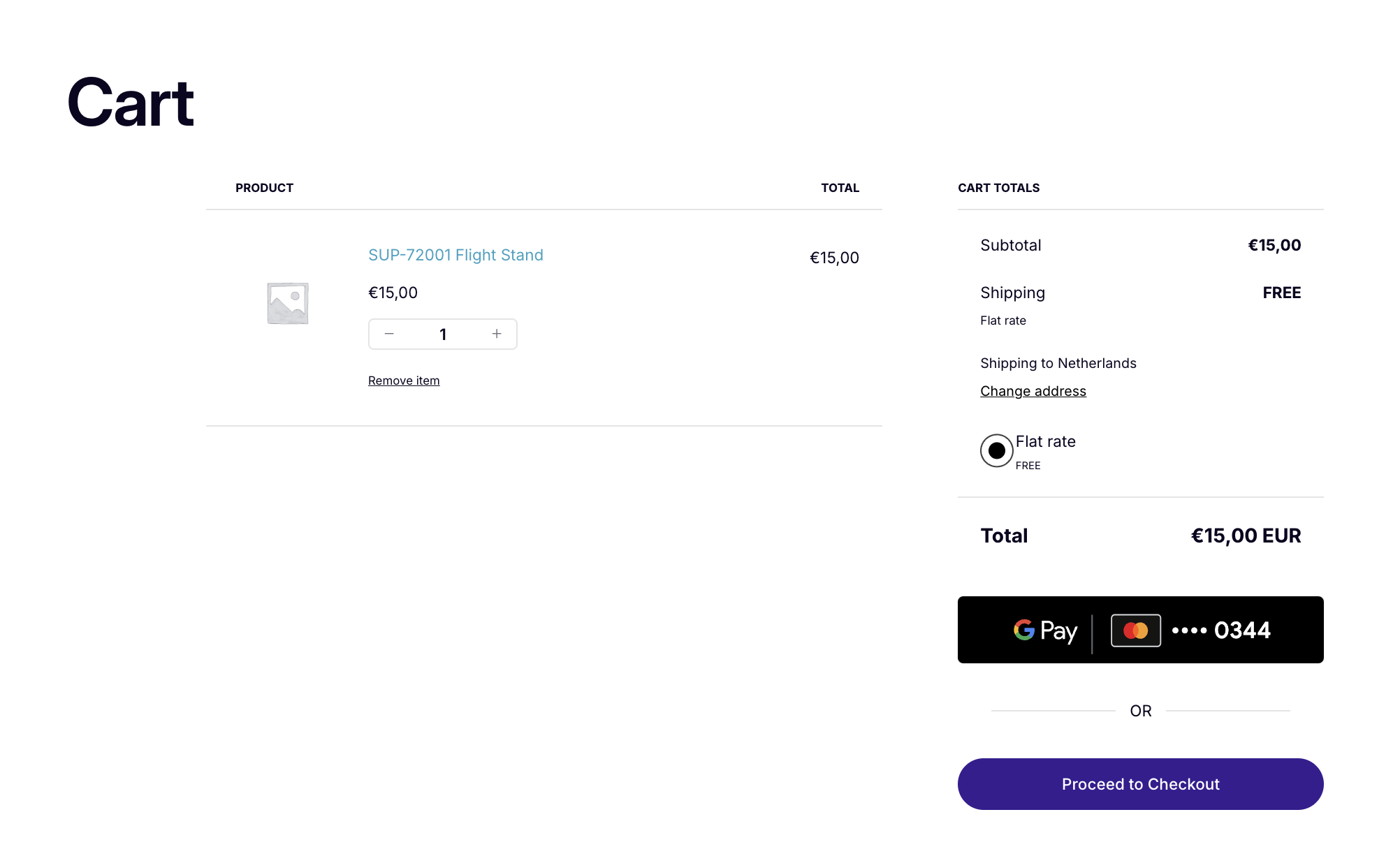Increase quantity with the plus icon

tap(497, 334)
